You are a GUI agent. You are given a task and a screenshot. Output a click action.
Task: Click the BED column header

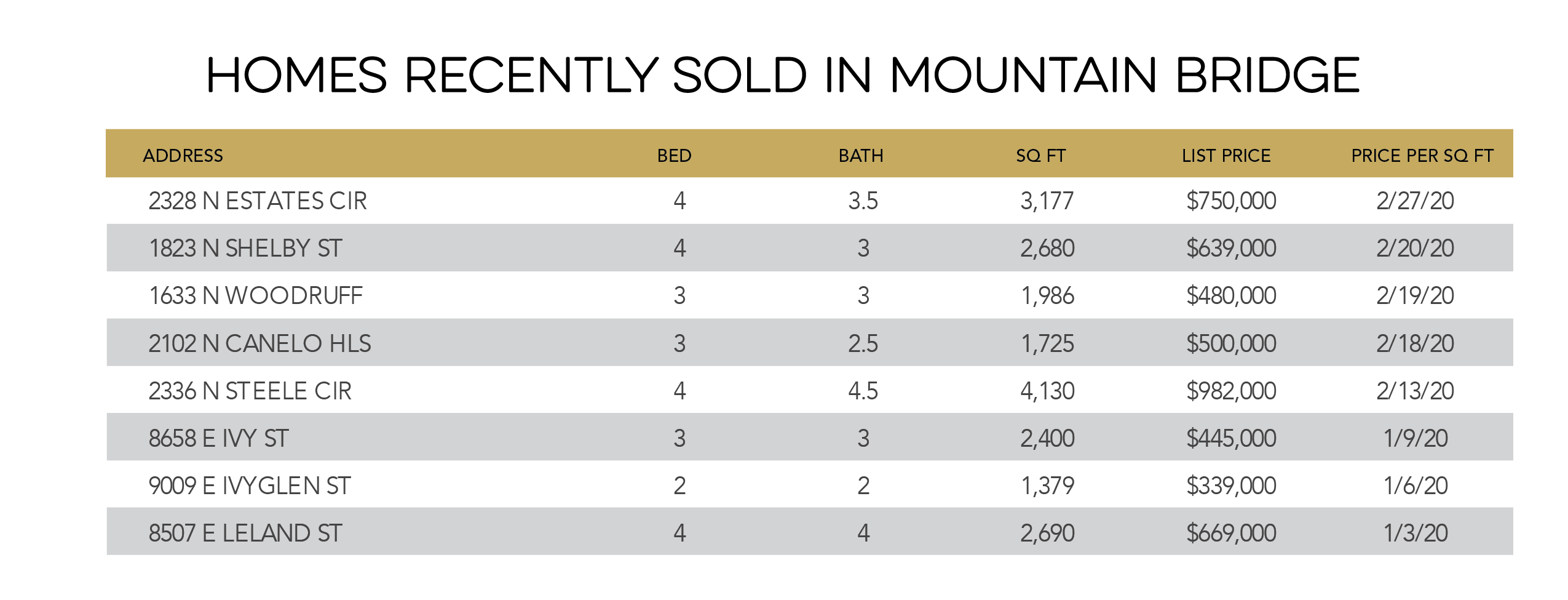pyautogui.click(x=674, y=156)
